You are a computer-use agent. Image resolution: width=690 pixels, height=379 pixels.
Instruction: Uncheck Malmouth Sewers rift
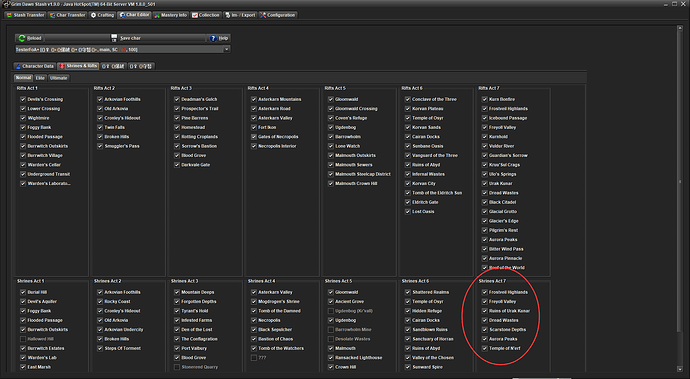pos(331,165)
